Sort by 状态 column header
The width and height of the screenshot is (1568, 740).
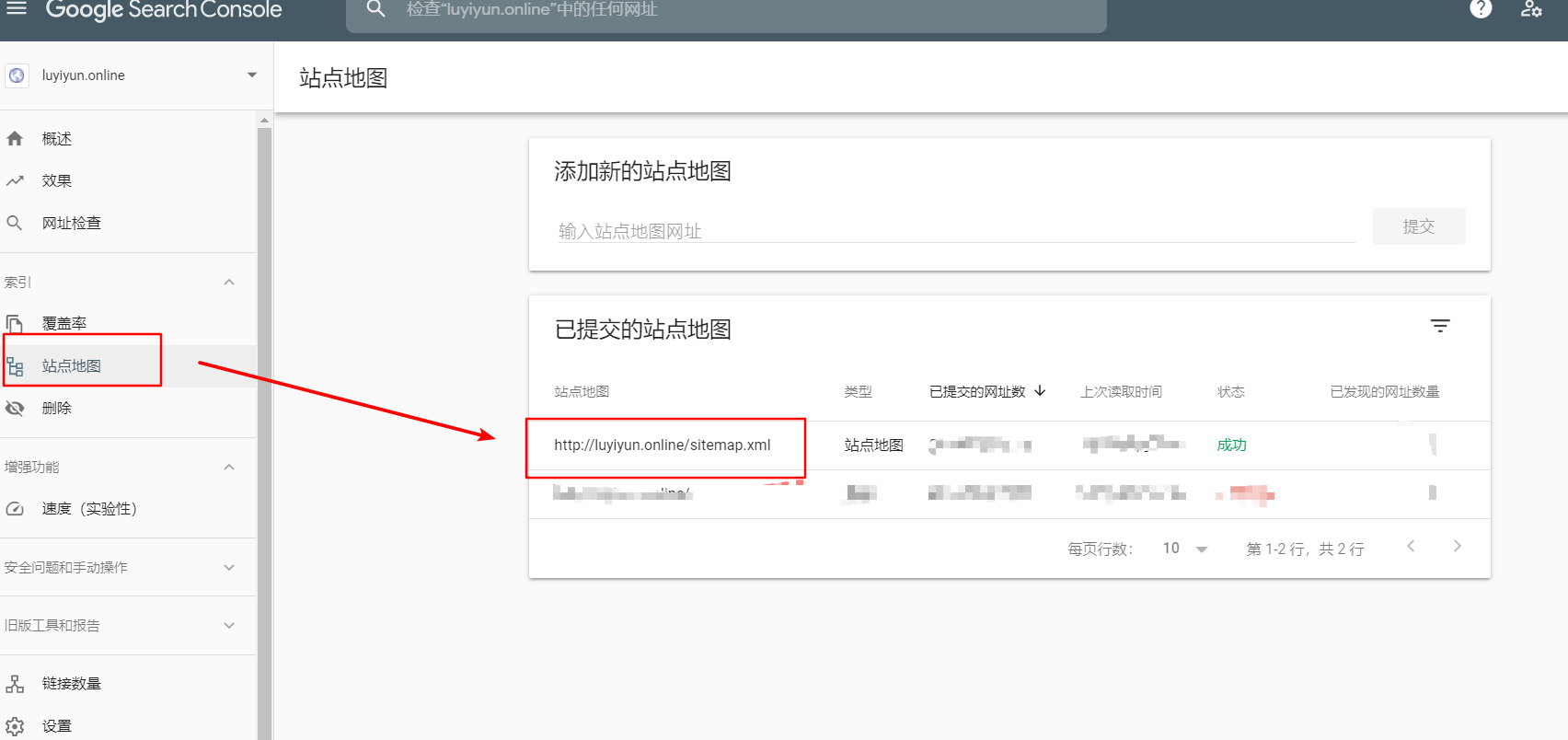(x=1230, y=392)
